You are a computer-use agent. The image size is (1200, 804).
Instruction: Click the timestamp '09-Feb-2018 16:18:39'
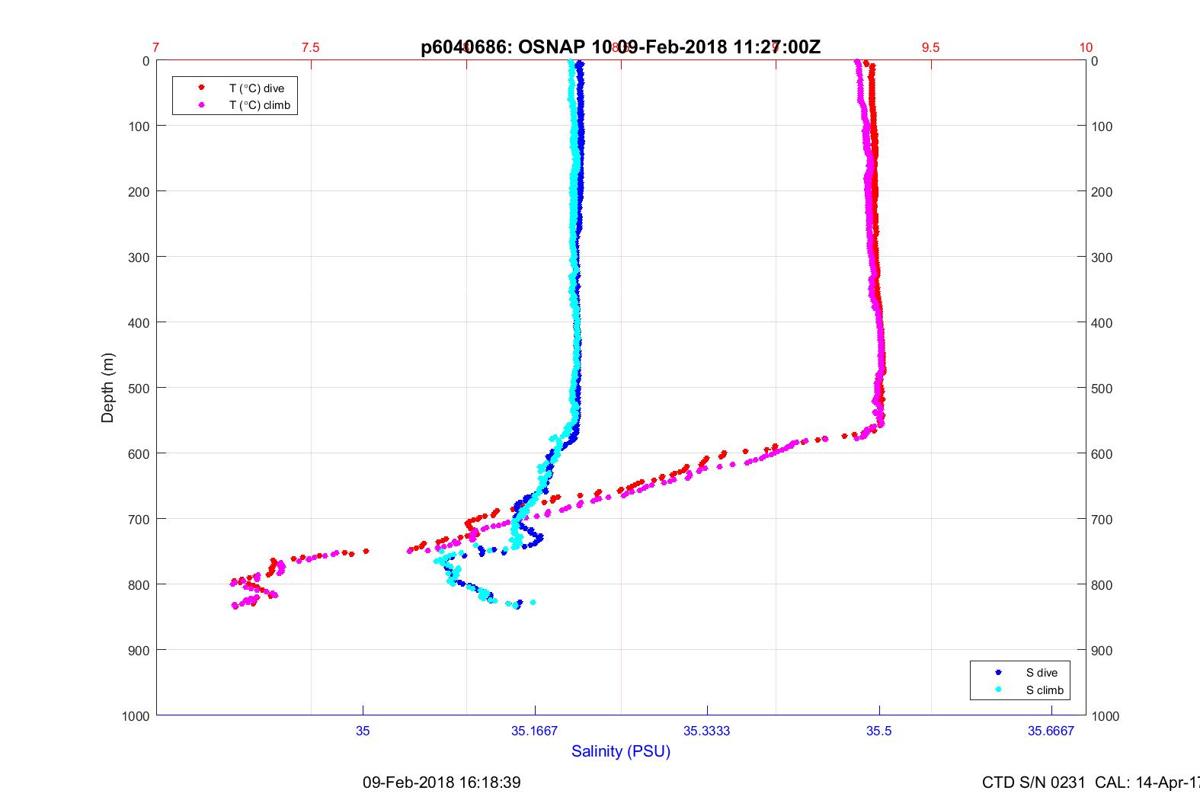click(441, 782)
